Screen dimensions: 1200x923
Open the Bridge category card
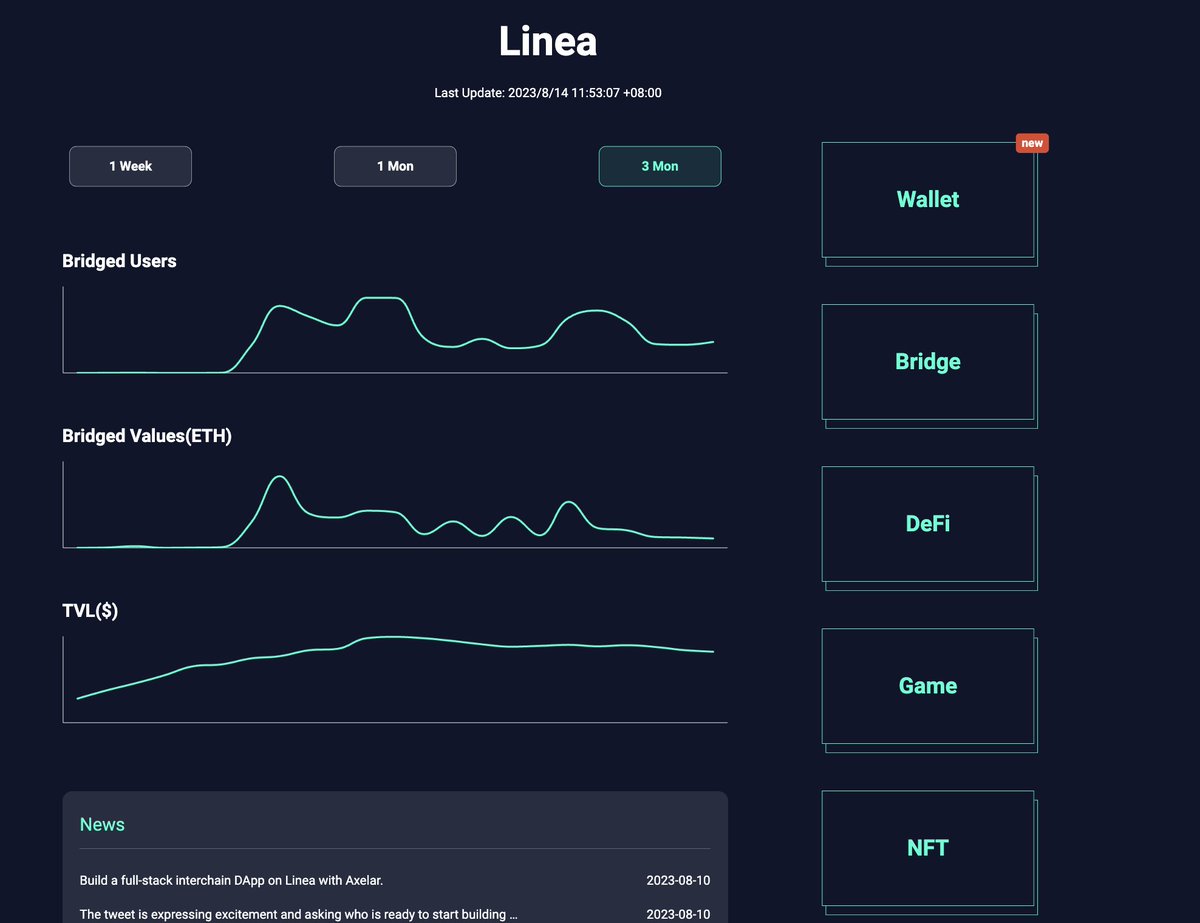coord(928,362)
